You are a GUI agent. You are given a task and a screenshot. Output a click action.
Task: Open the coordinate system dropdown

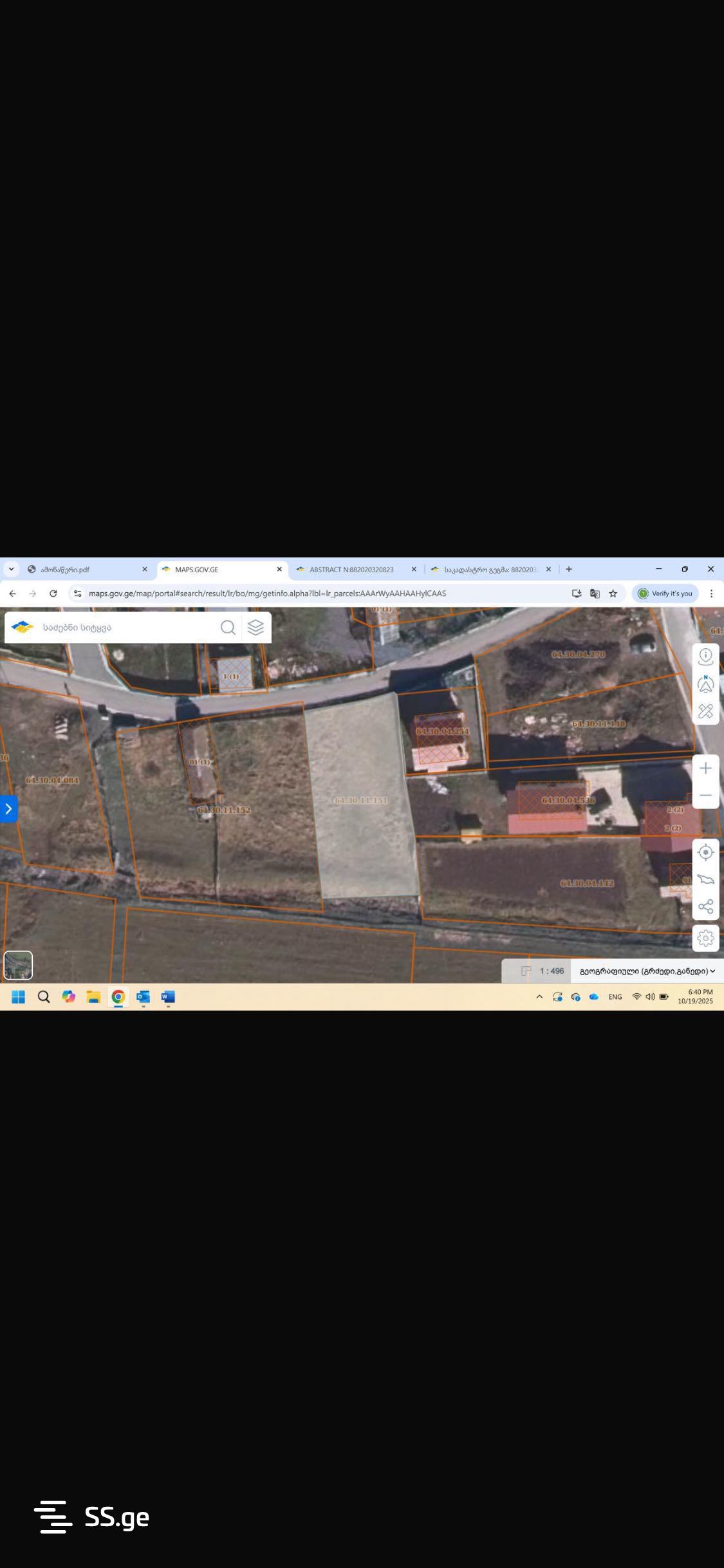[647, 971]
